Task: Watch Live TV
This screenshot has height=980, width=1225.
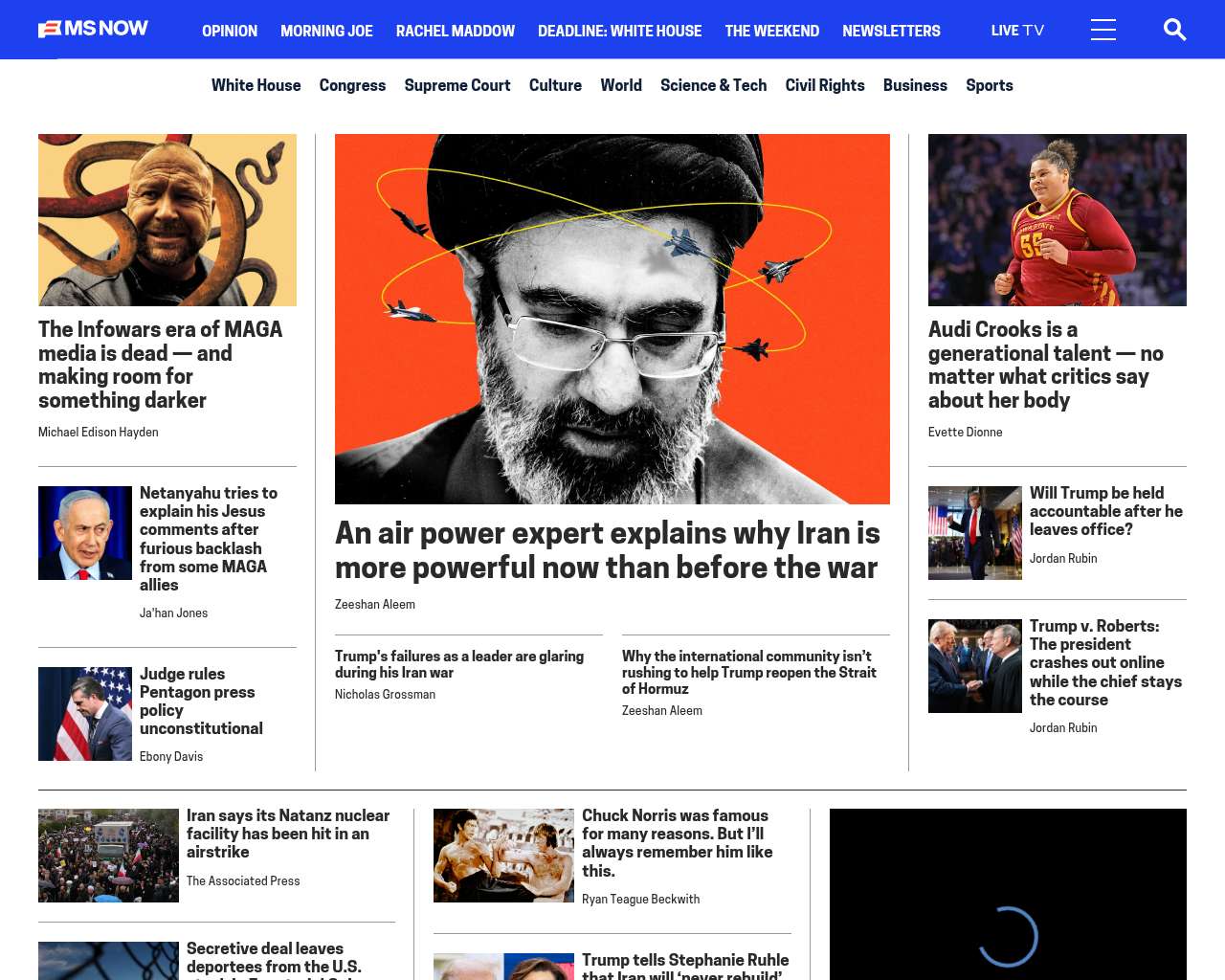Action: [x=1017, y=31]
